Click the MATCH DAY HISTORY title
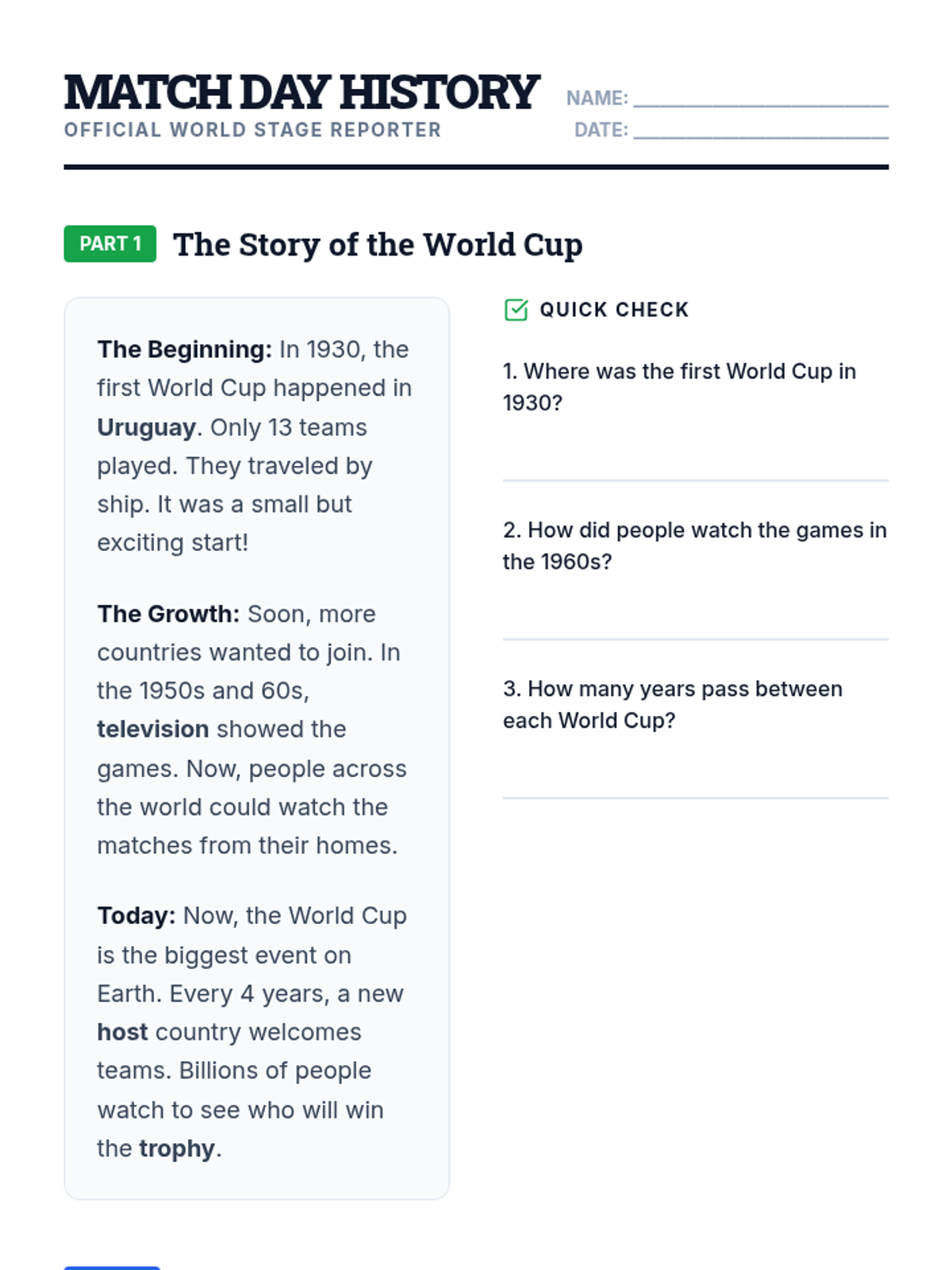Screen dimensions: 952x1270 [301, 92]
